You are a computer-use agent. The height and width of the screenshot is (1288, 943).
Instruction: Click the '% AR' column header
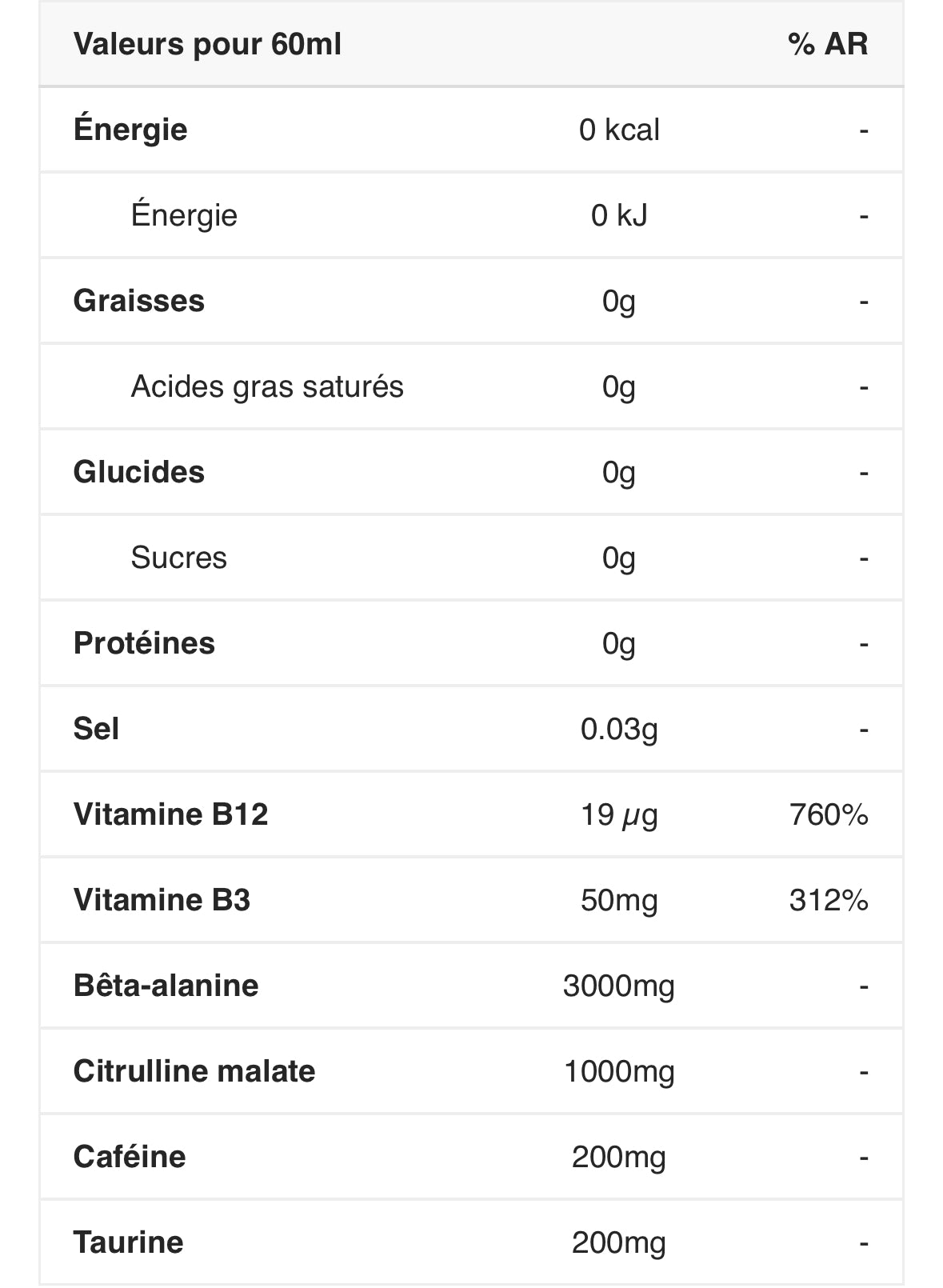tap(828, 44)
